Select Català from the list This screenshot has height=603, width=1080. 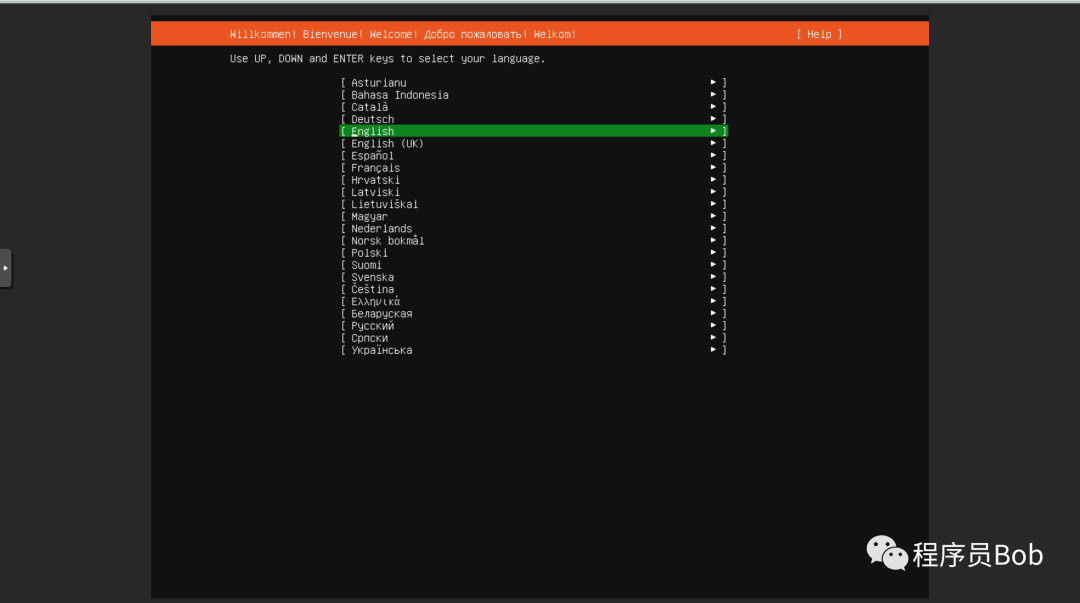(x=534, y=107)
